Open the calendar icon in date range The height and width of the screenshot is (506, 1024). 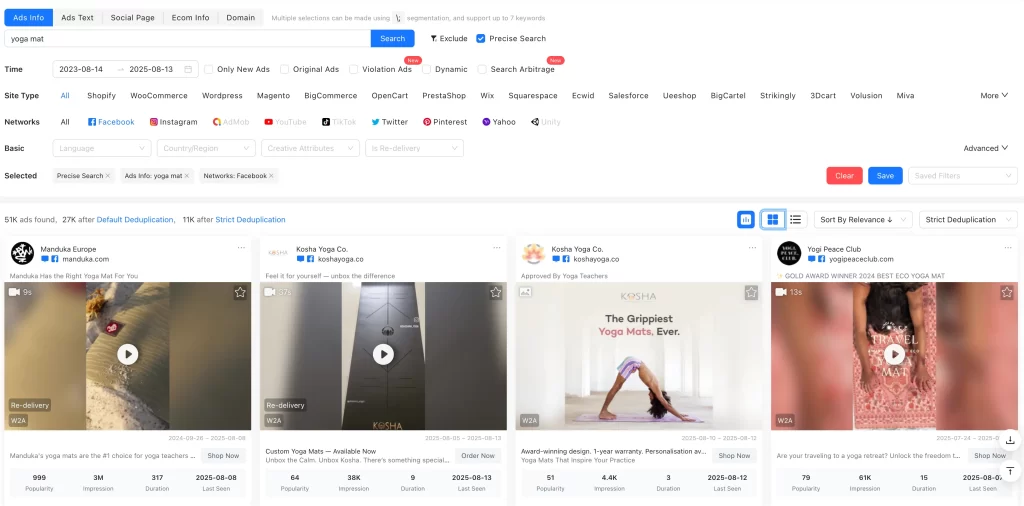point(188,69)
